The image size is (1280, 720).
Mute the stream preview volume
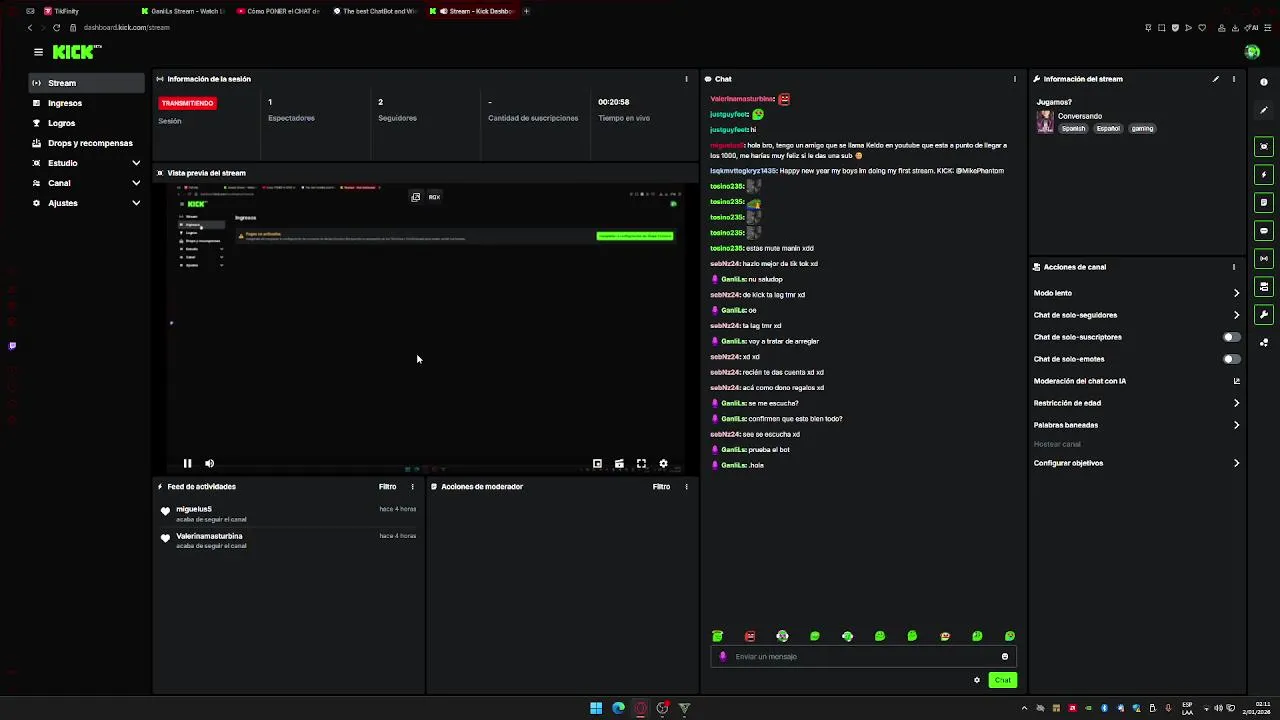[x=209, y=463]
